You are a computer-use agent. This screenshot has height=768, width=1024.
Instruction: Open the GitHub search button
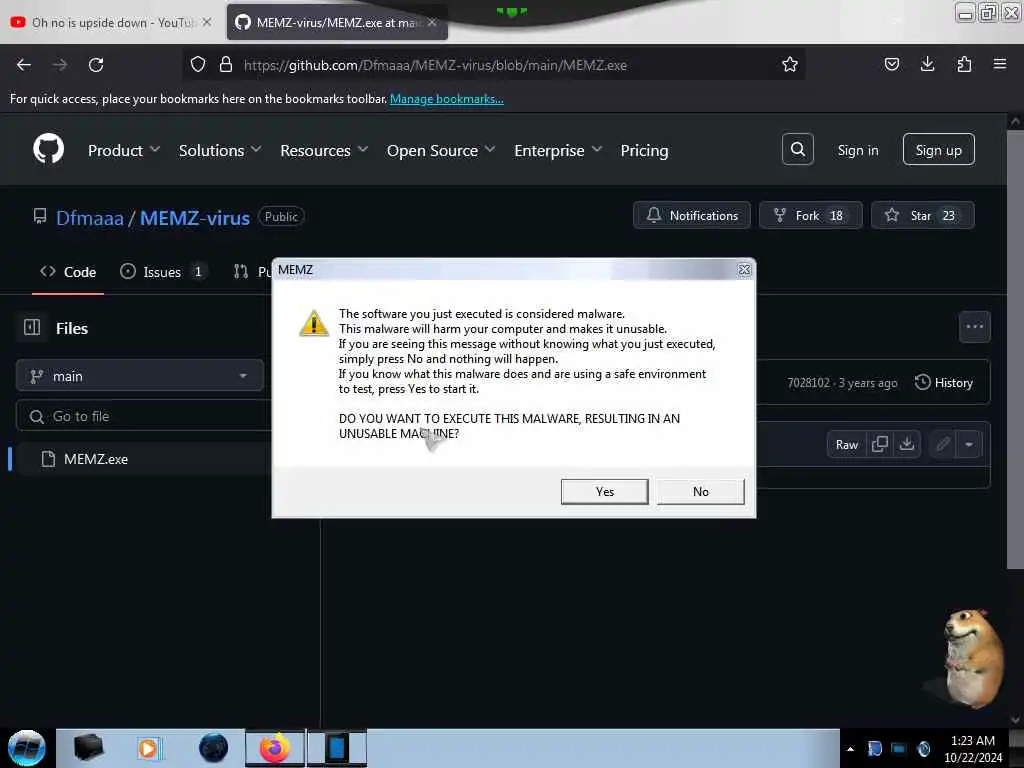tap(797, 150)
